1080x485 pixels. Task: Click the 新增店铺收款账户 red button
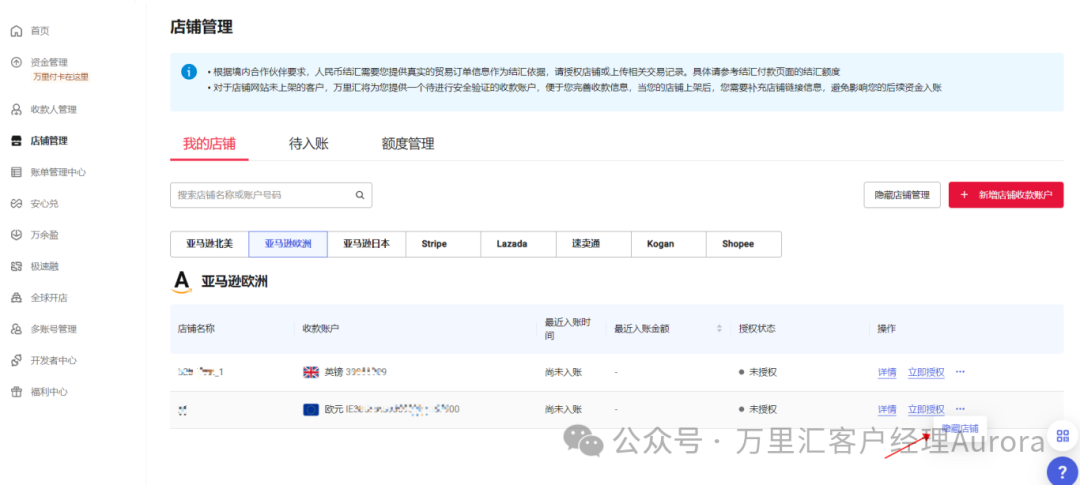(1005, 195)
